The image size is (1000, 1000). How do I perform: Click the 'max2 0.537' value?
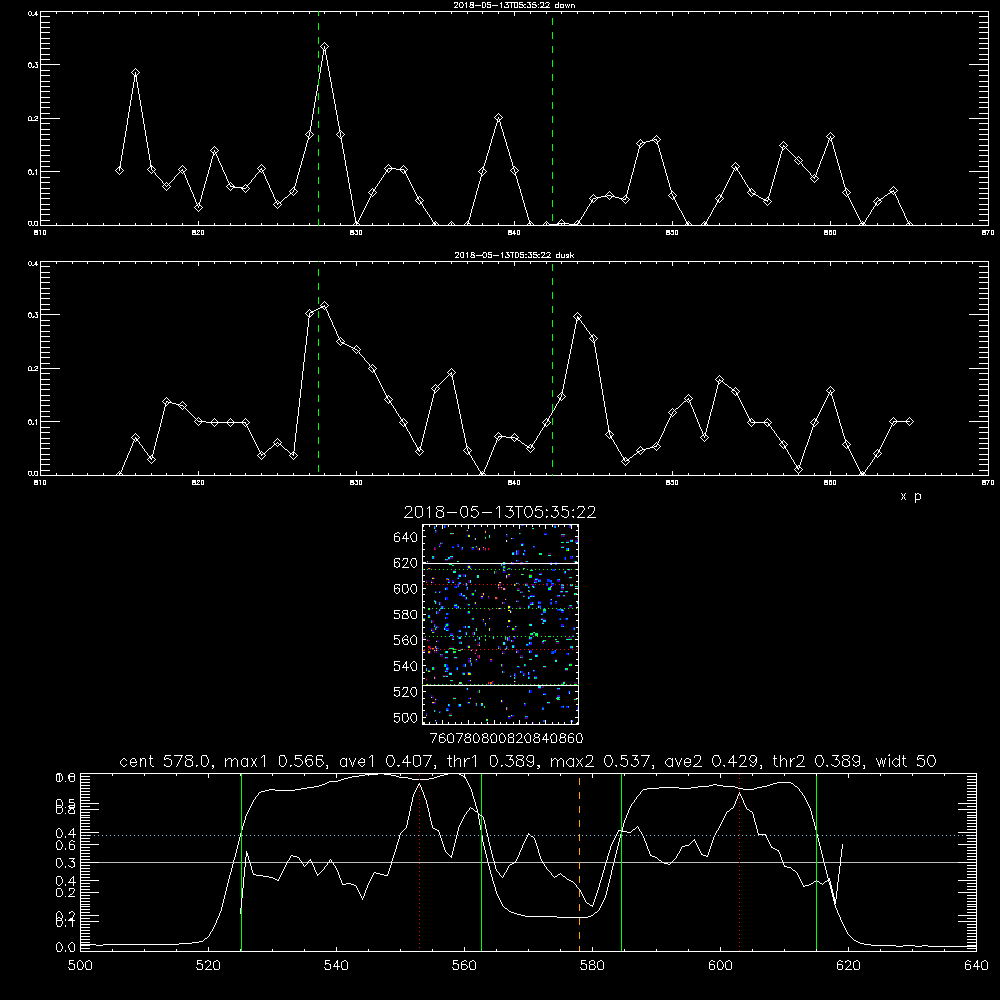click(x=601, y=761)
